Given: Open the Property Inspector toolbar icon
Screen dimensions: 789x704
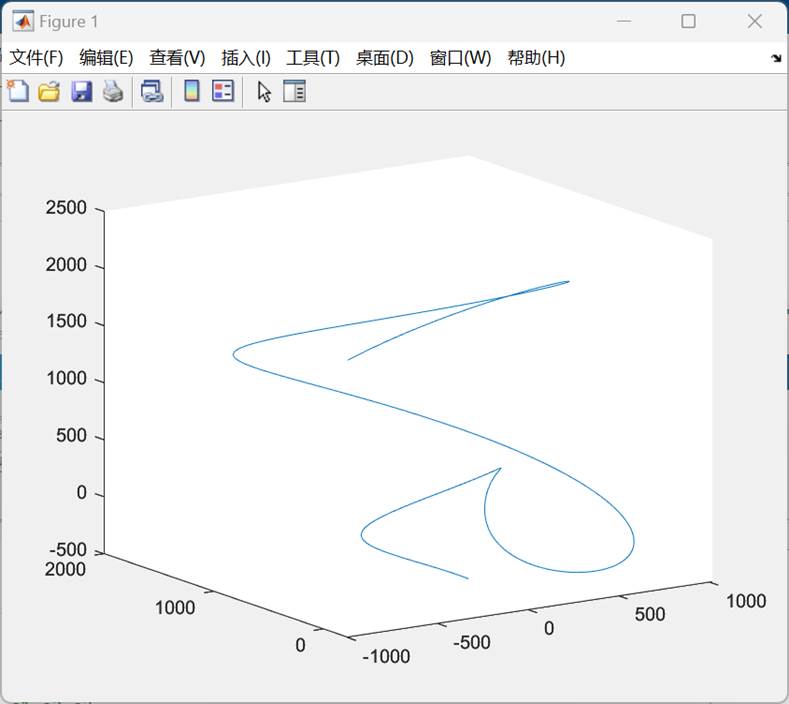Looking at the screenshot, I should pyautogui.click(x=294, y=92).
